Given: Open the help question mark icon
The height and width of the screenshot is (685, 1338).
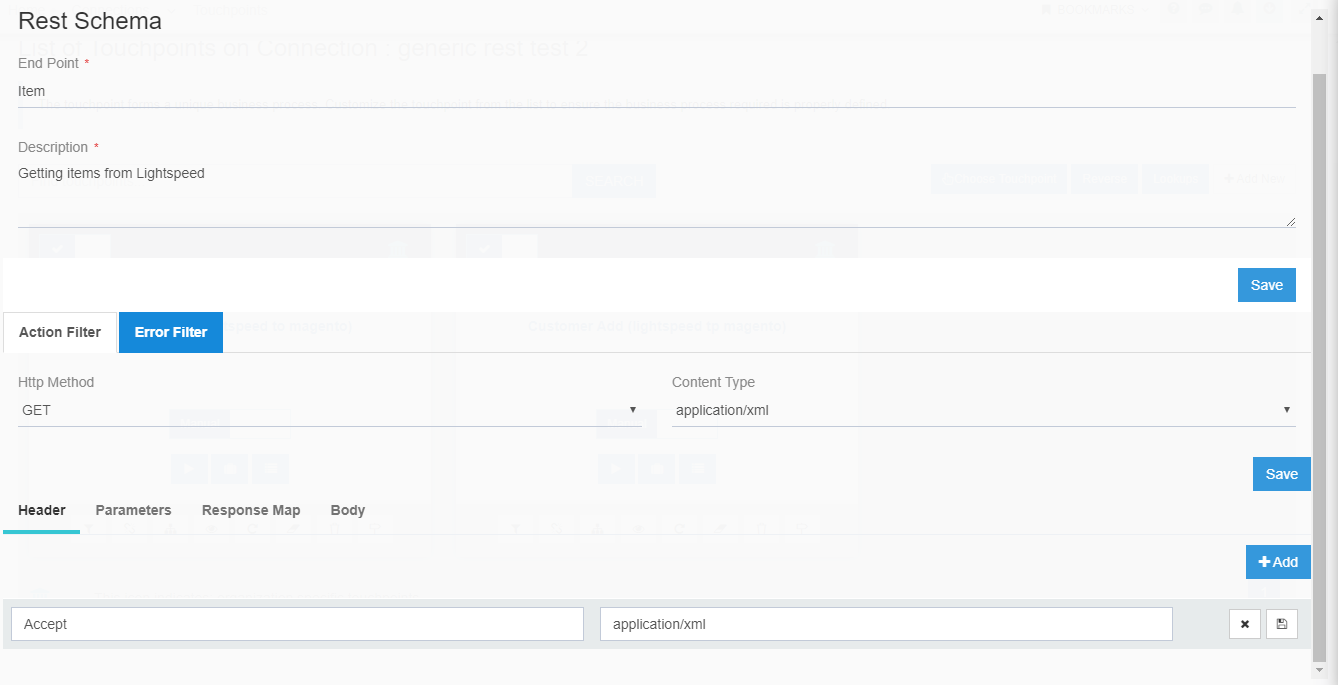Looking at the screenshot, I should [1173, 9].
